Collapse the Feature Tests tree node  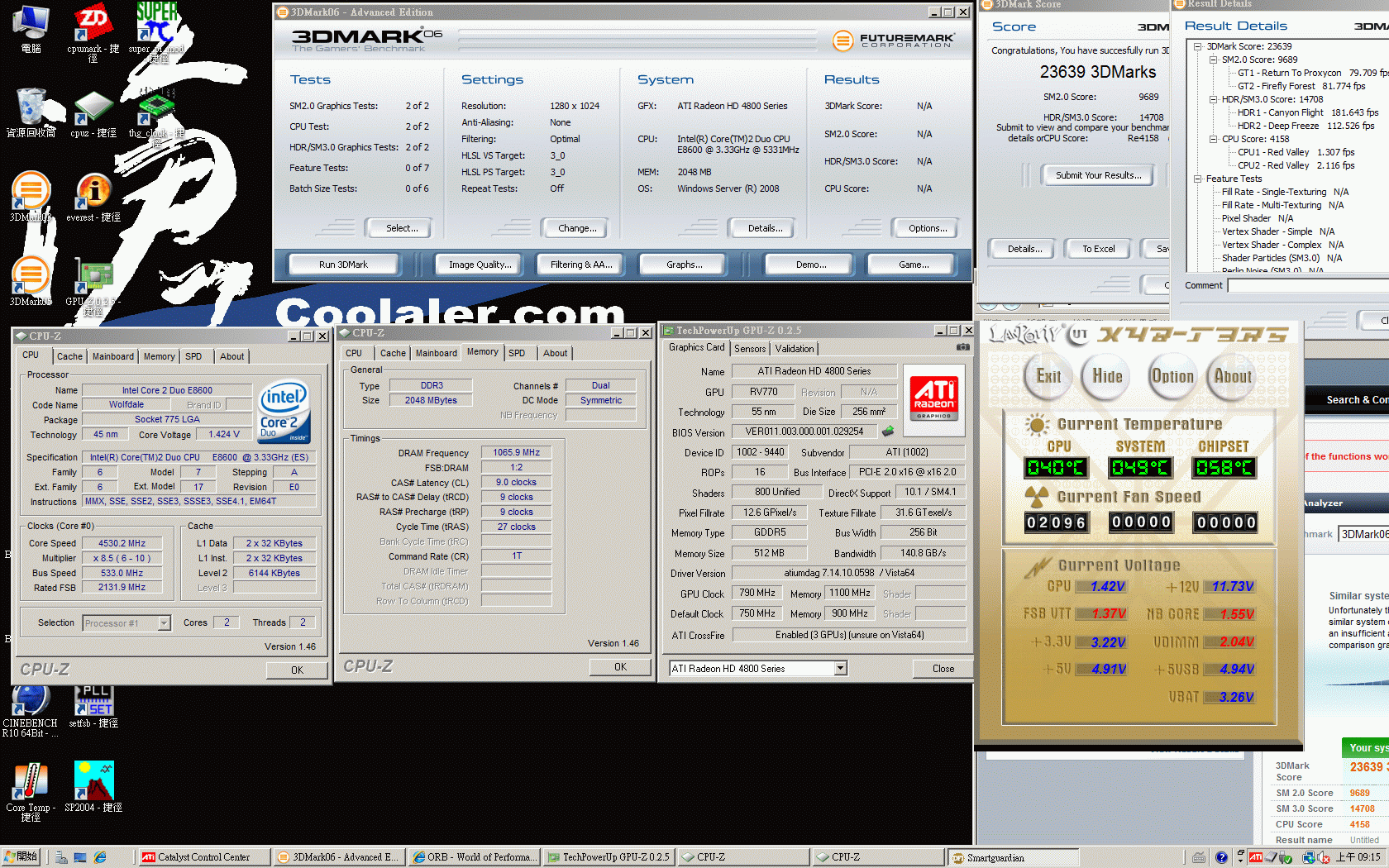(x=1198, y=179)
